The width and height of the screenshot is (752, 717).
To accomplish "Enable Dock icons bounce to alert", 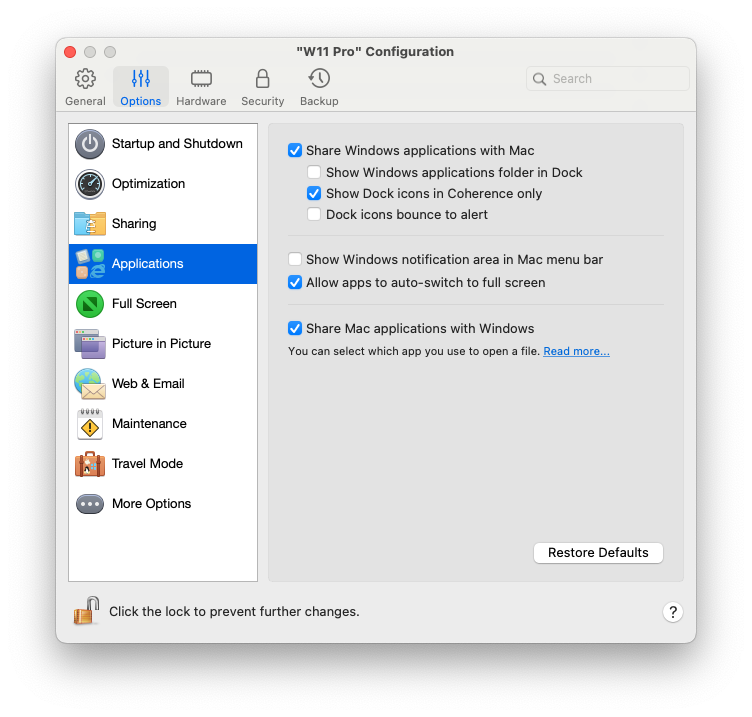I will pyautogui.click(x=314, y=214).
